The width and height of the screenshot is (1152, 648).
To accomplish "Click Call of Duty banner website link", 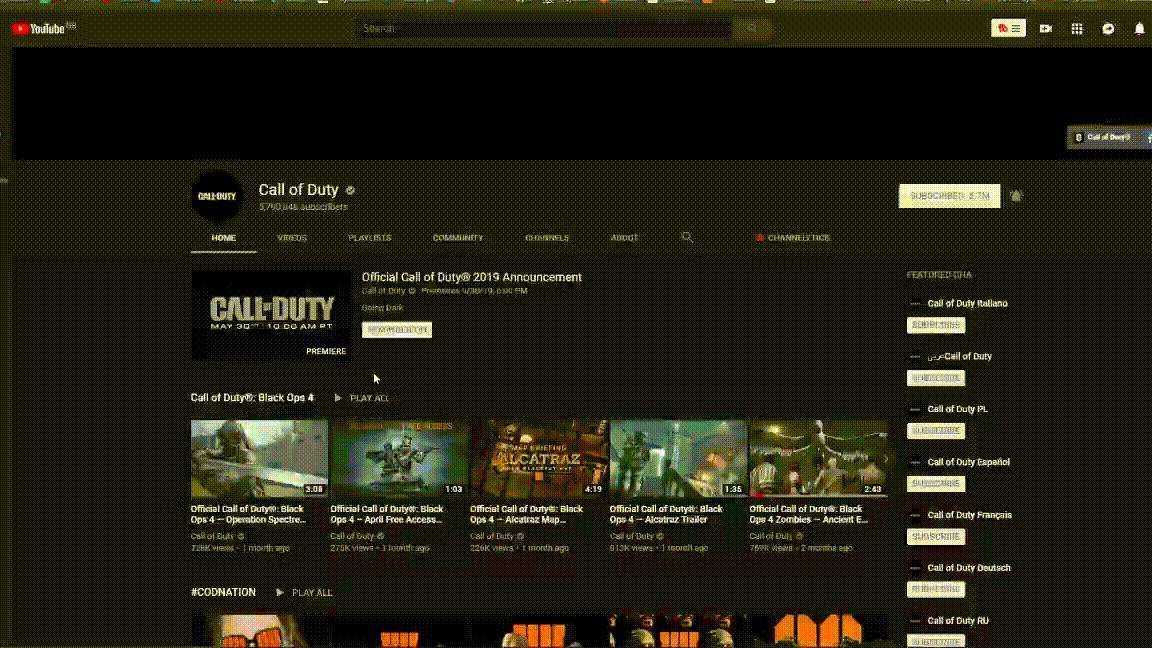I will (1104, 137).
